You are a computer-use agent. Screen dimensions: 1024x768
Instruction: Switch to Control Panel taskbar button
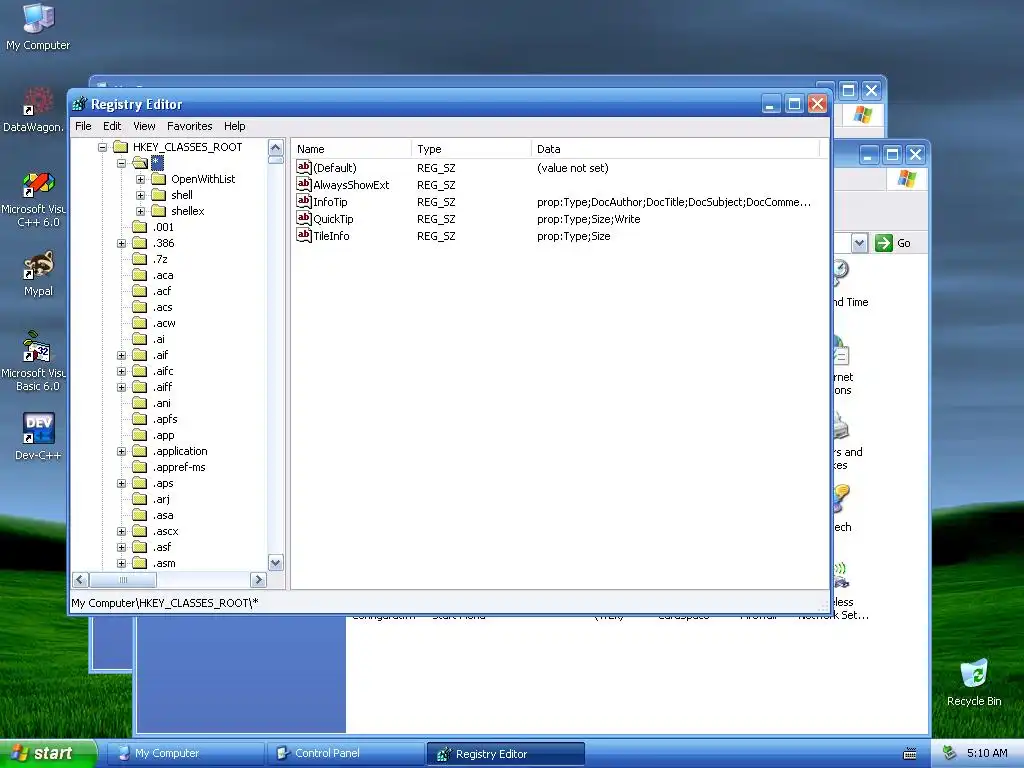pyautogui.click(x=345, y=753)
